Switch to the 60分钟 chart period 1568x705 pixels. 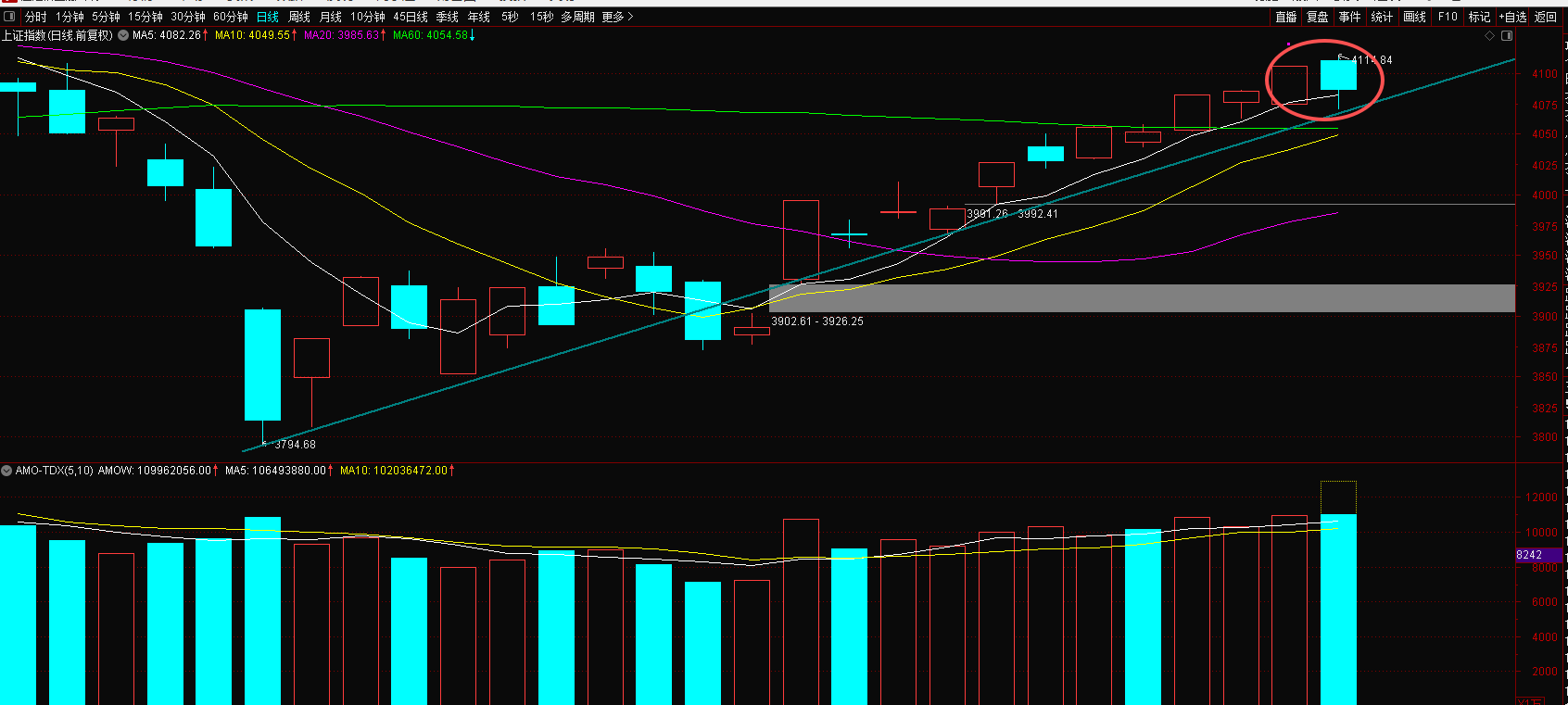tap(231, 17)
